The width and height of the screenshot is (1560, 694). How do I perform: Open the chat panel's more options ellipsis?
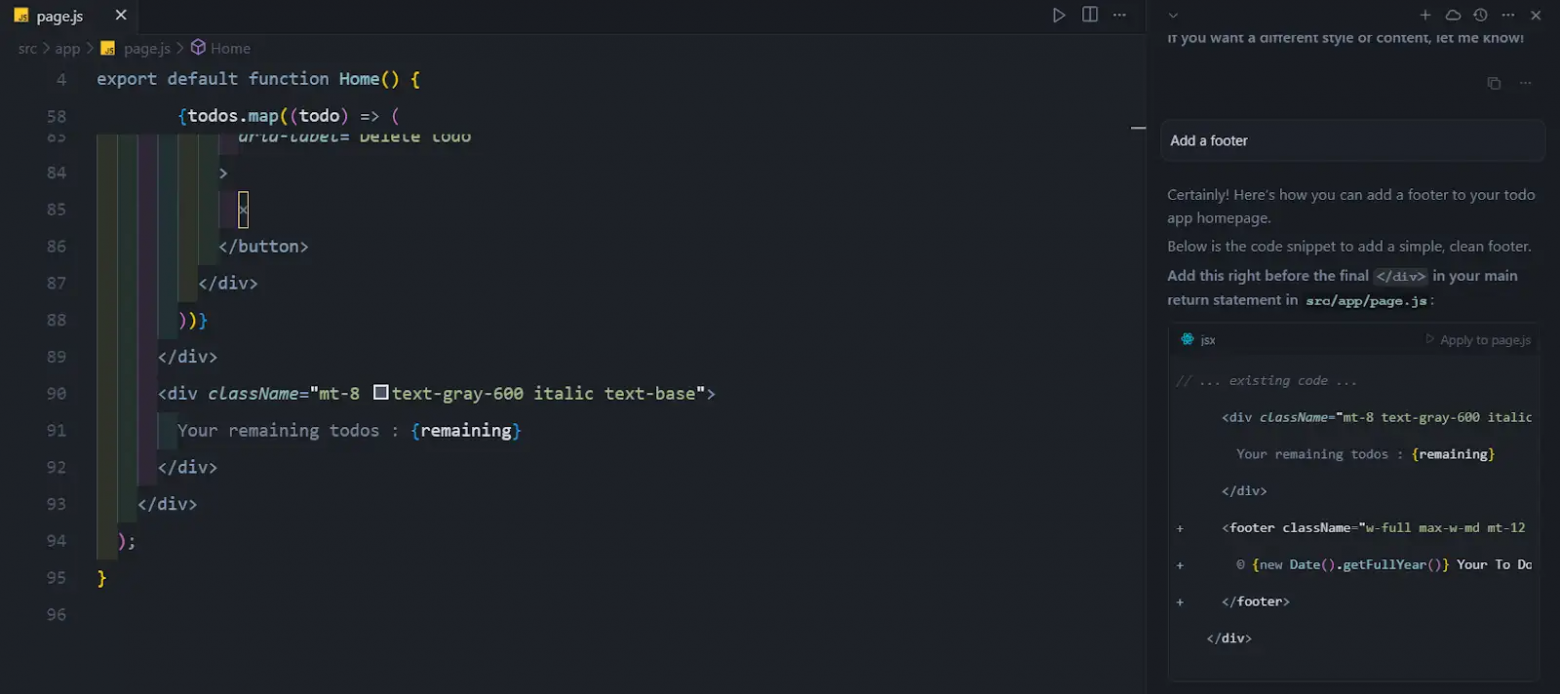tap(1508, 15)
